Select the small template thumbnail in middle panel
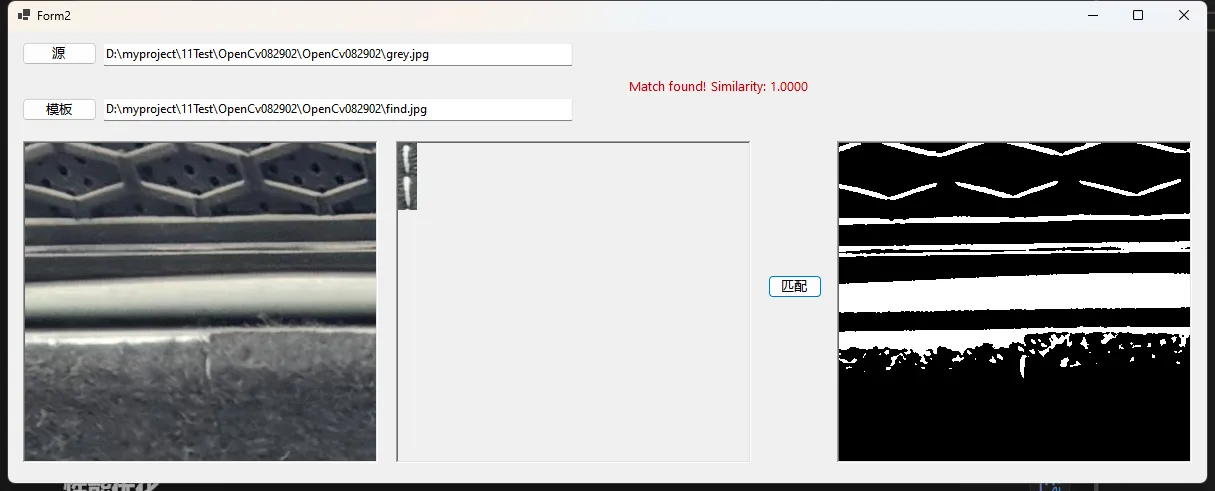Image resolution: width=1215 pixels, height=491 pixels. [407, 176]
